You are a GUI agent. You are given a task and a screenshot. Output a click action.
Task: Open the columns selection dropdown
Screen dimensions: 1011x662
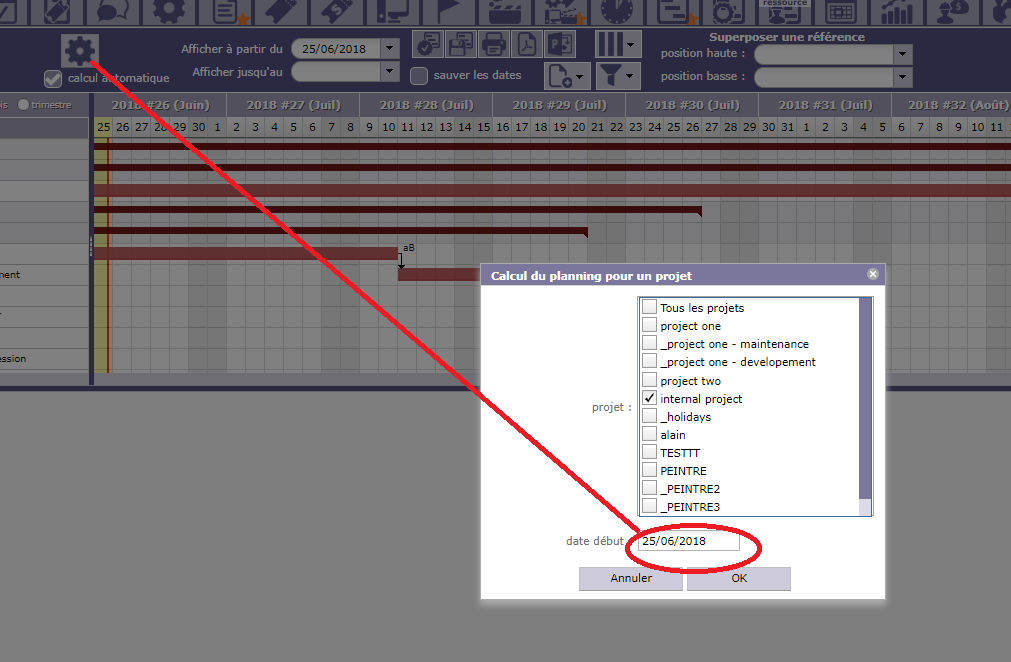point(618,45)
